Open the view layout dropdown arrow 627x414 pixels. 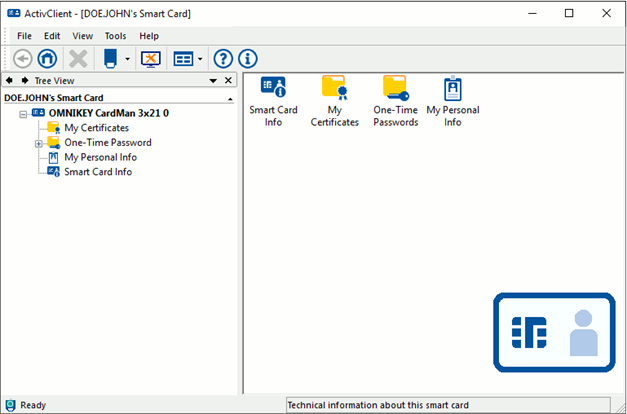point(200,60)
